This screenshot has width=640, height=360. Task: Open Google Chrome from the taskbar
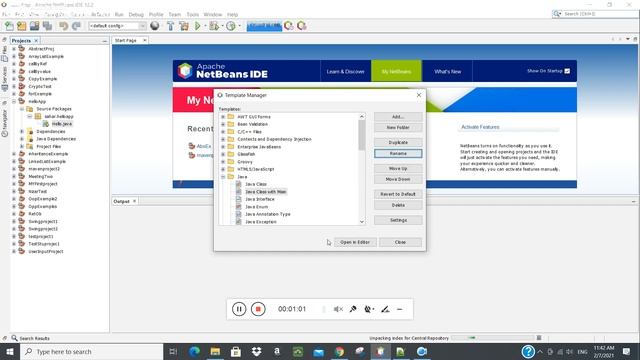point(339,351)
